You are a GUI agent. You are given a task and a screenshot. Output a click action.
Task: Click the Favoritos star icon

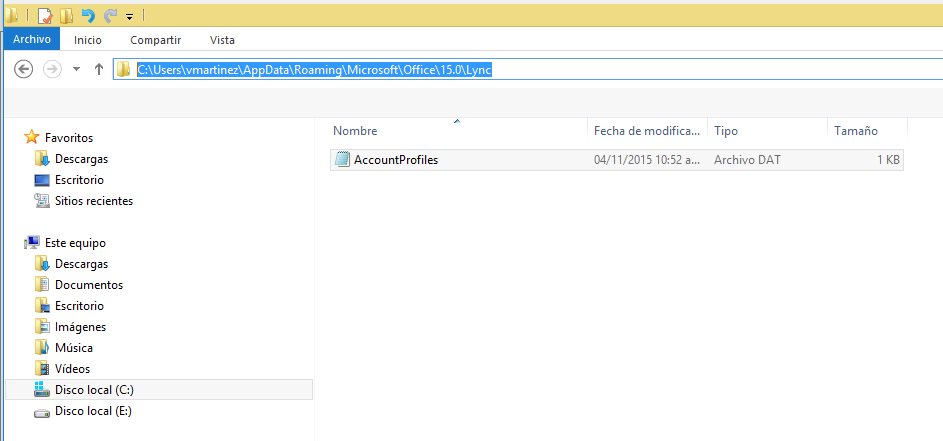coord(32,137)
